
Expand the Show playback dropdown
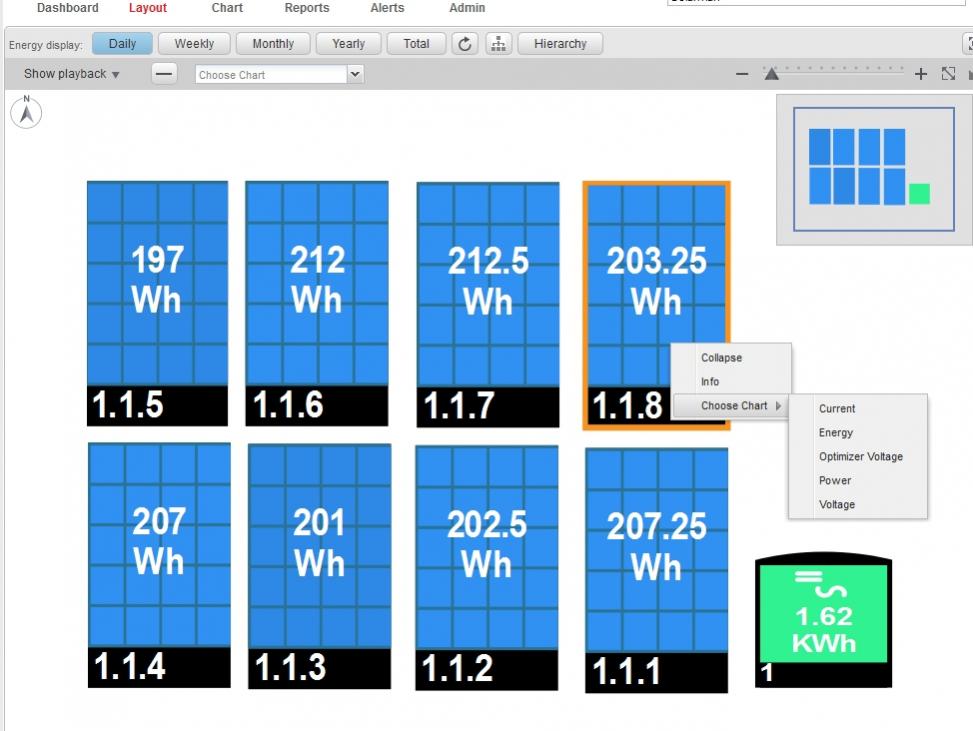(x=72, y=74)
